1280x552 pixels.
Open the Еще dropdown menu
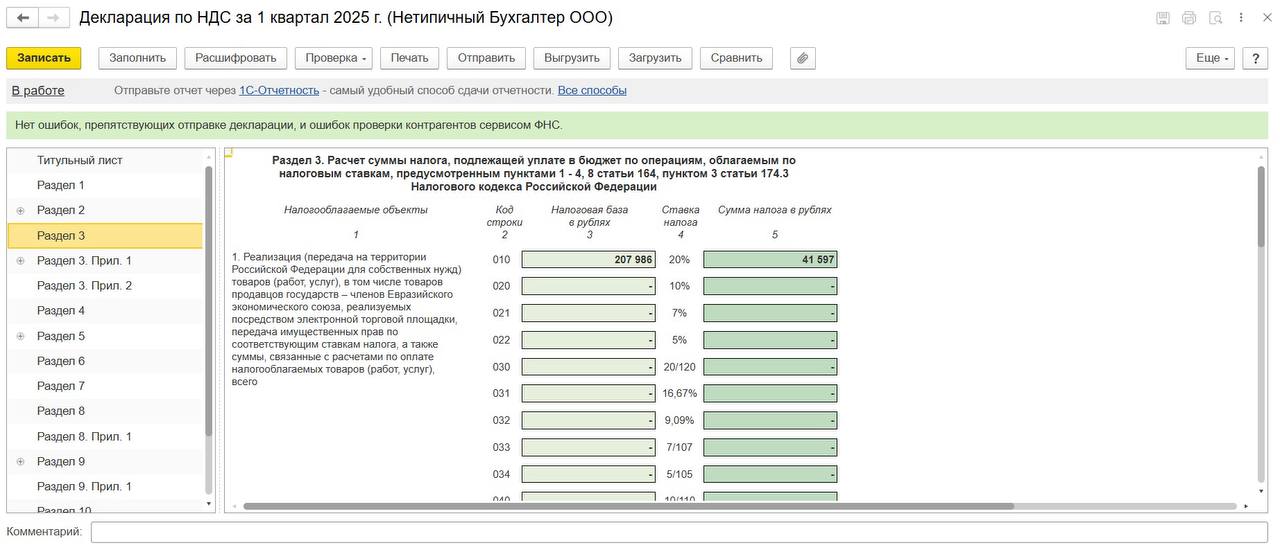[x=1210, y=58]
